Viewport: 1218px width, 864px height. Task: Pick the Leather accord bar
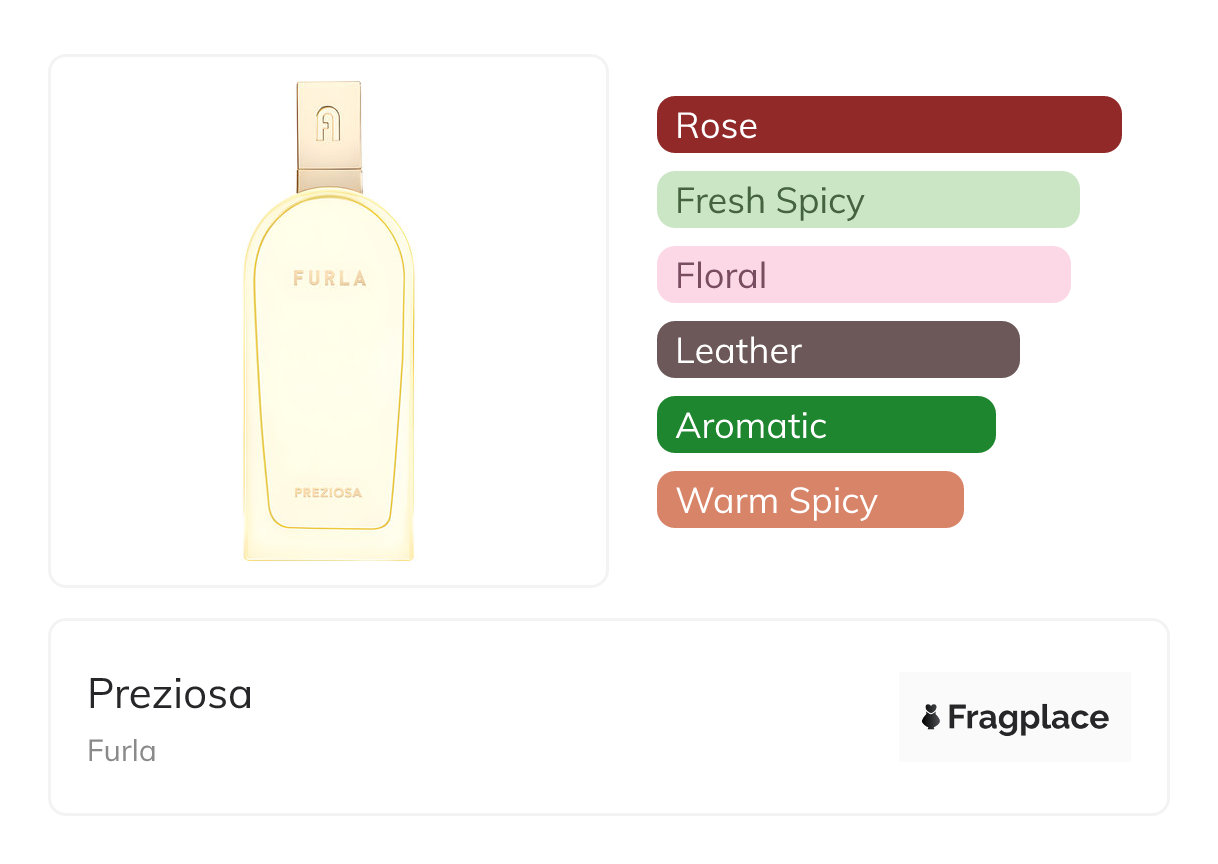click(x=838, y=350)
